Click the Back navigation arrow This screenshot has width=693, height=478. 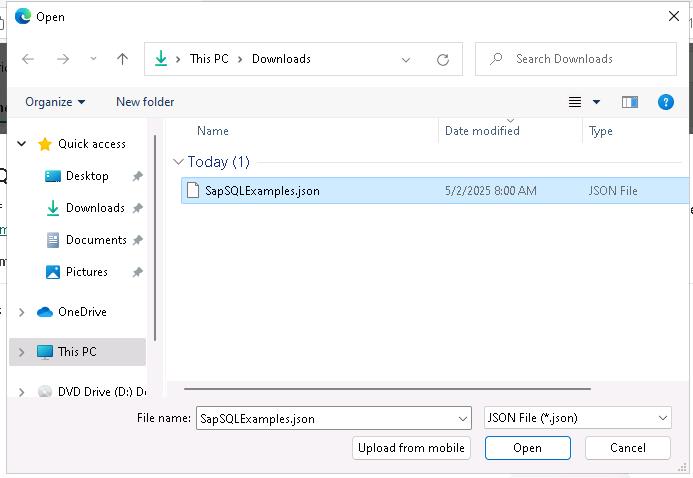(x=28, y=59)
